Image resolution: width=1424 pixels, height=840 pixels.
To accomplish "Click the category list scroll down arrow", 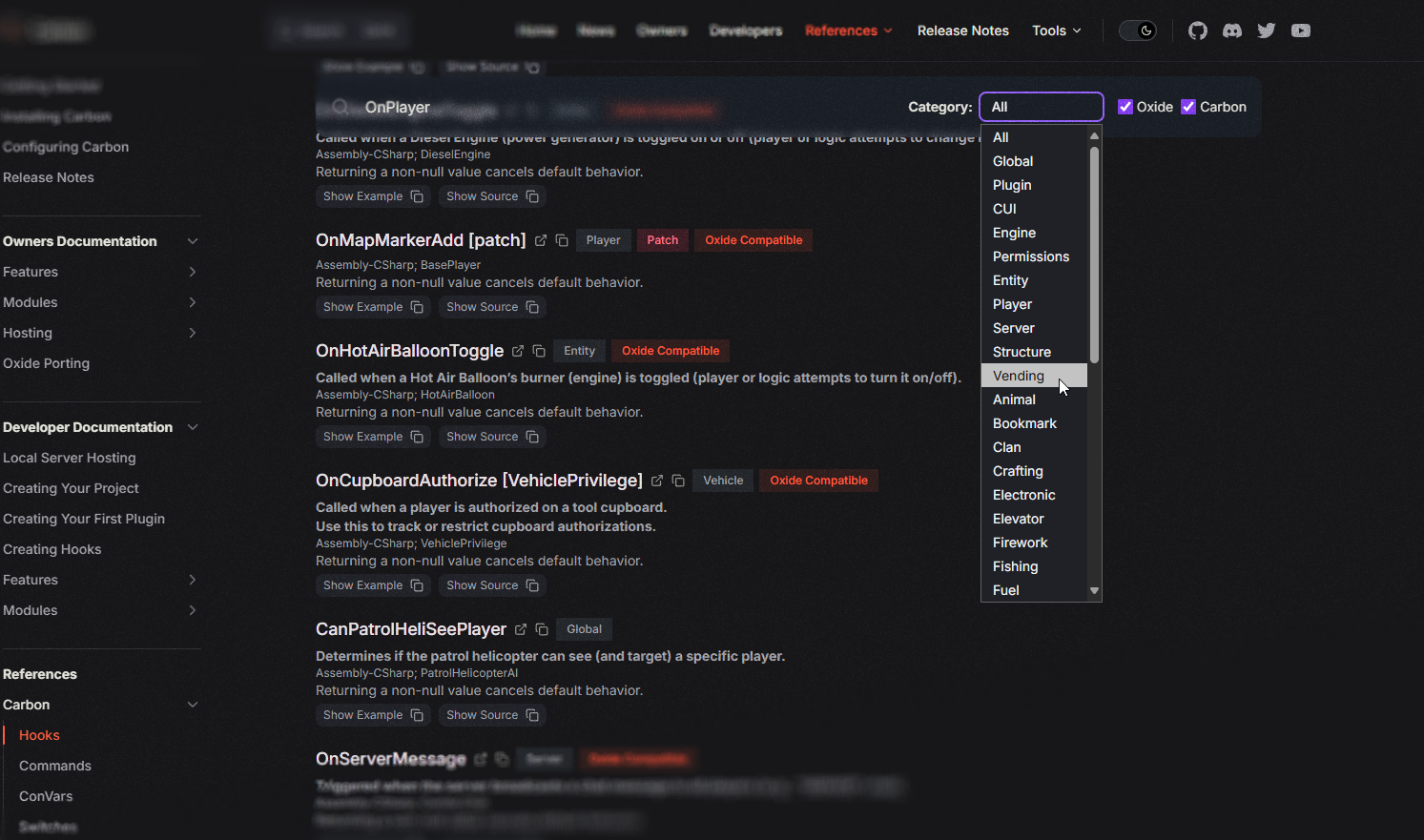I will (x=1094, y=591).
